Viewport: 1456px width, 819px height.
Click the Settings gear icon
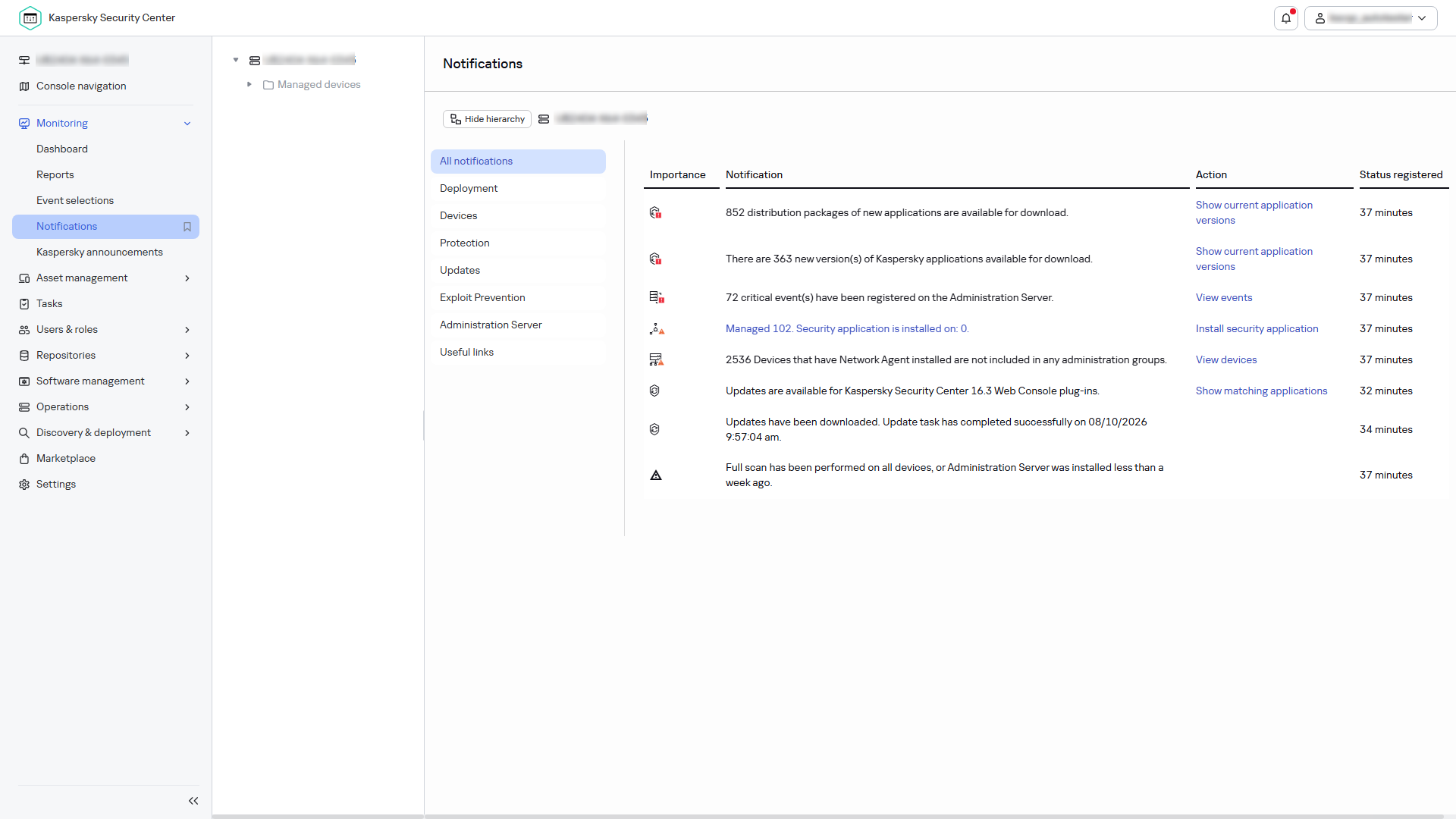24,485
